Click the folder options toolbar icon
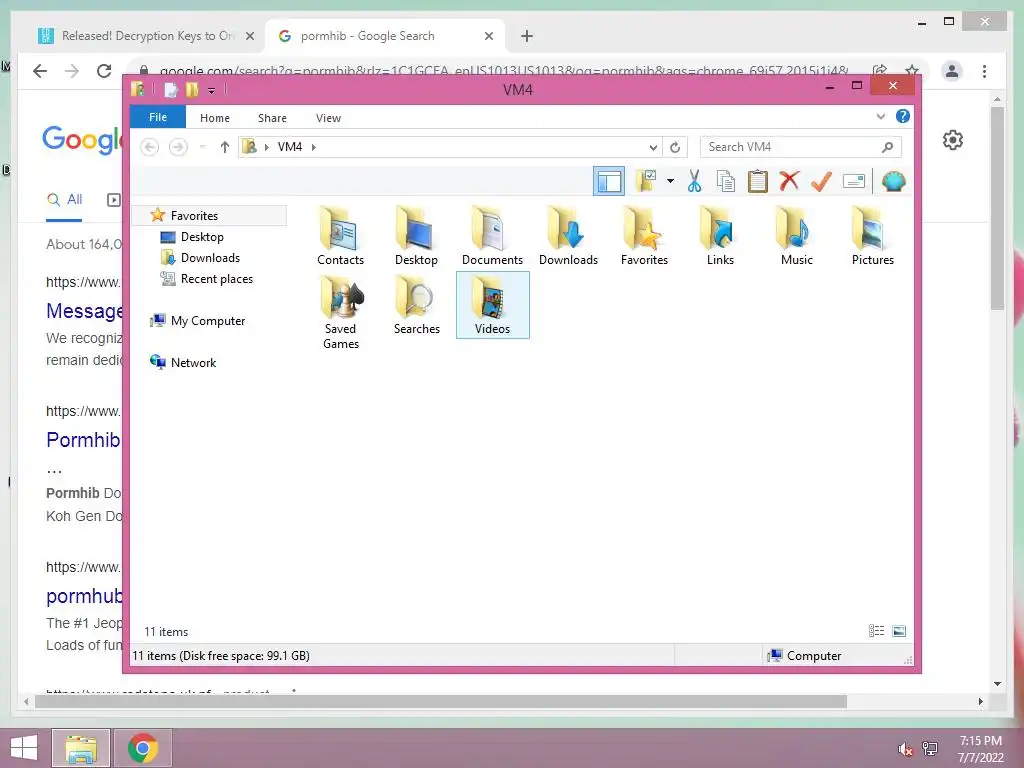Image resolution: width=1024 pixels, height=768 pixels. tap(646, 181)
